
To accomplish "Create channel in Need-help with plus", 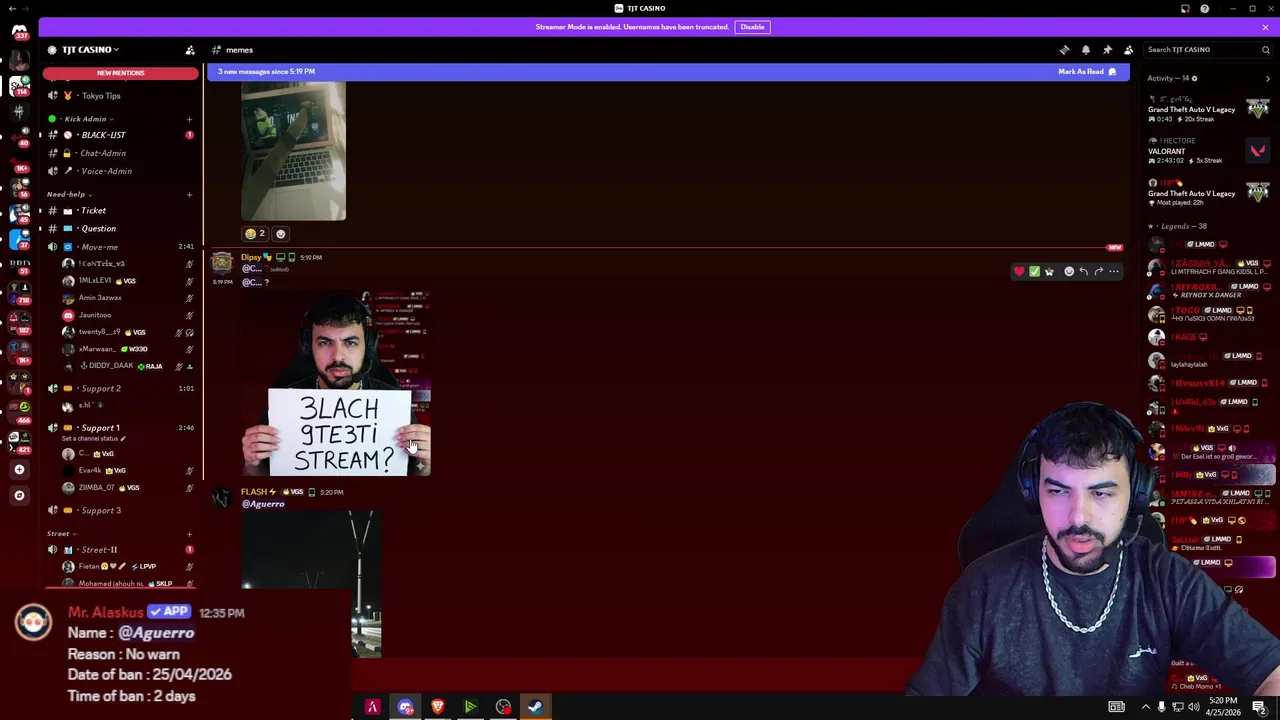I will 189,194.
